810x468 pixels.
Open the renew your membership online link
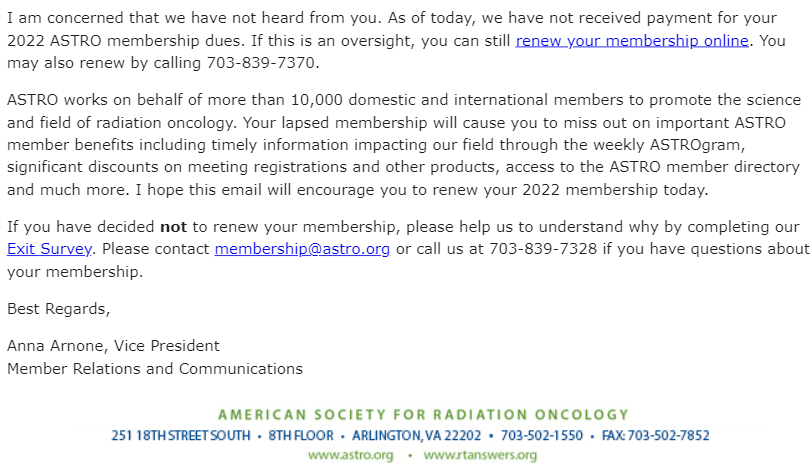coord(631,40)
